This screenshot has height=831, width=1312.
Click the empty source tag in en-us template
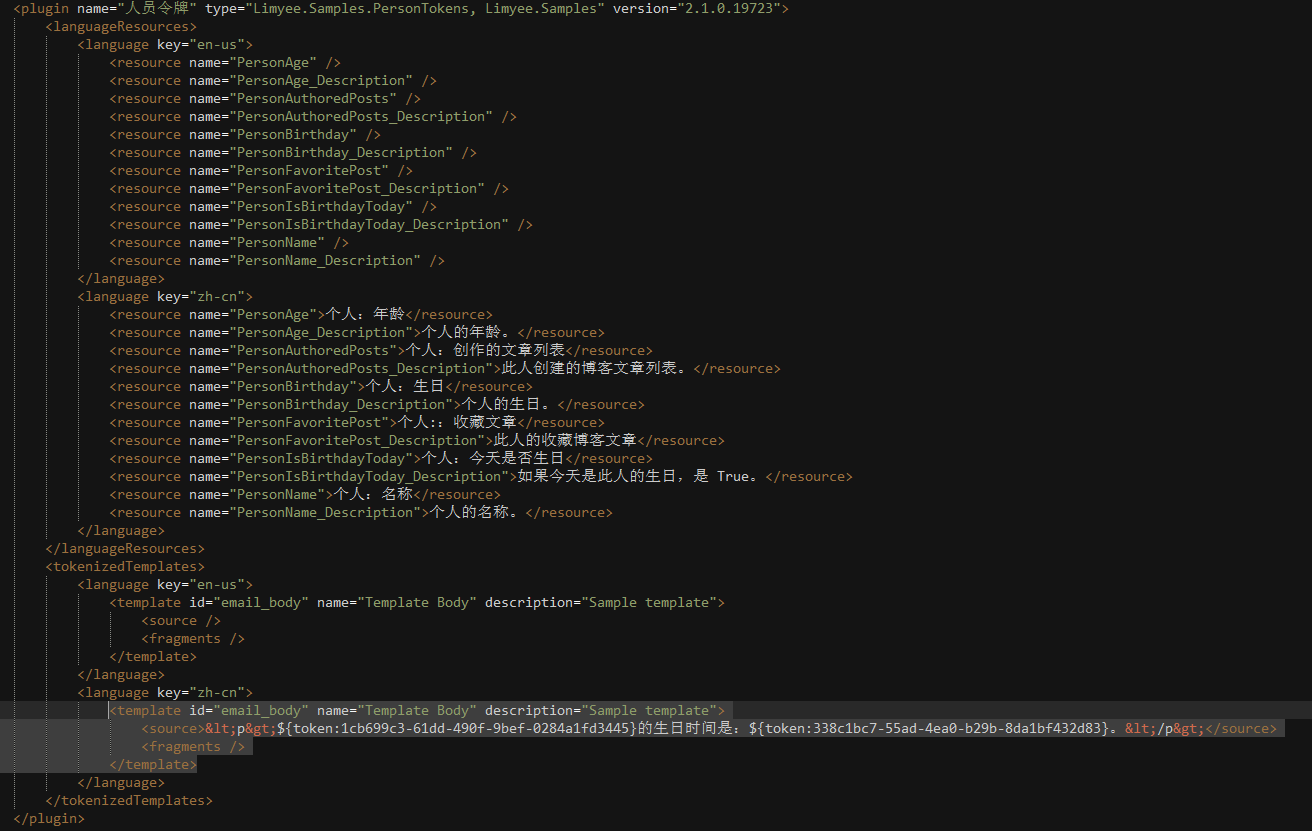click(181, 621)
